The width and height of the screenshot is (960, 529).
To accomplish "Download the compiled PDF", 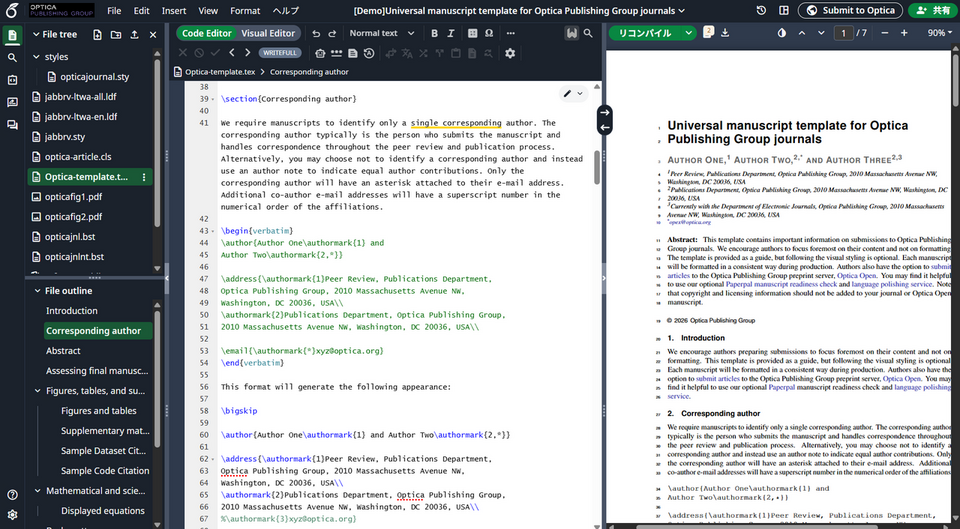I will (x=725, y=33).
